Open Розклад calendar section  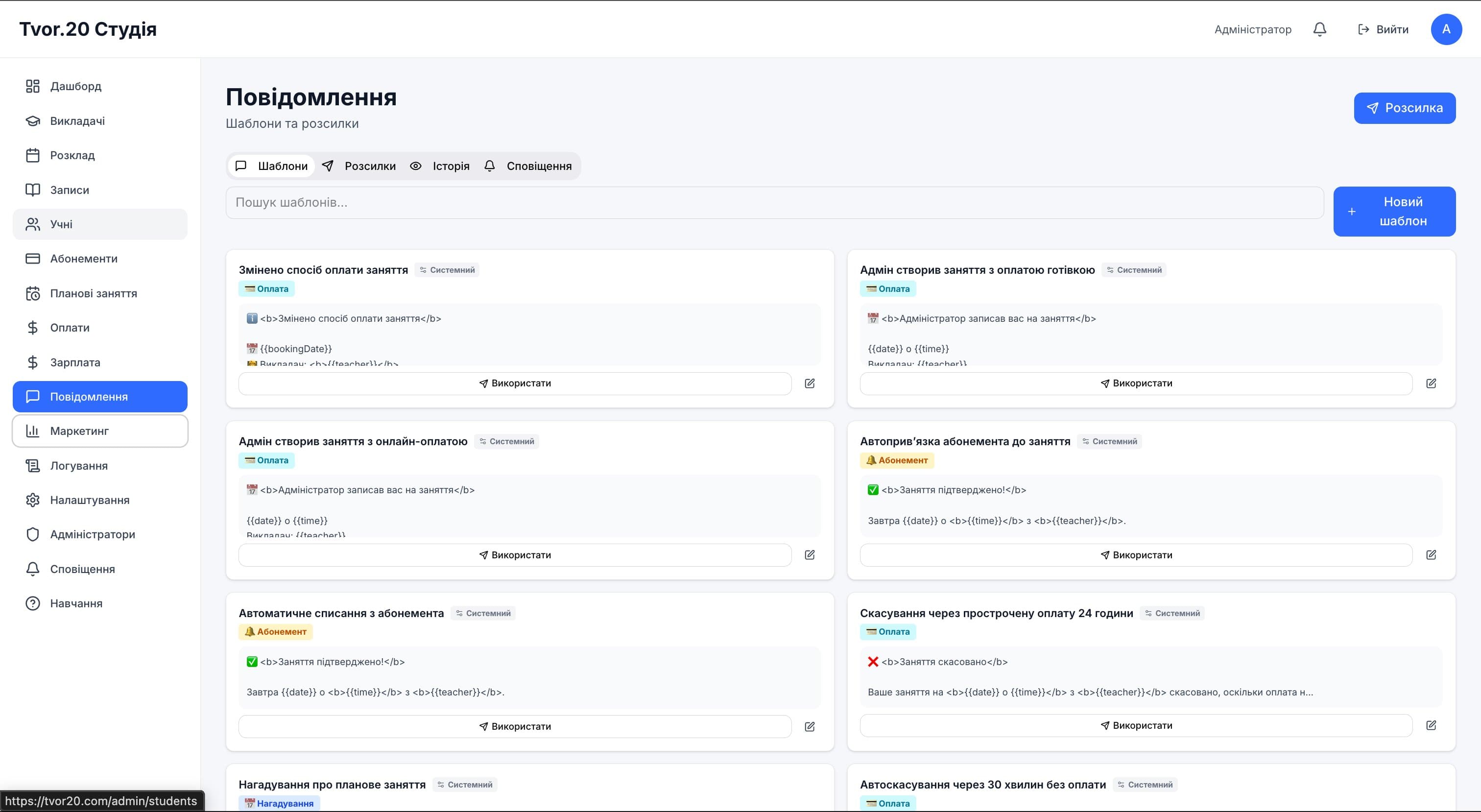click(100, 155)
